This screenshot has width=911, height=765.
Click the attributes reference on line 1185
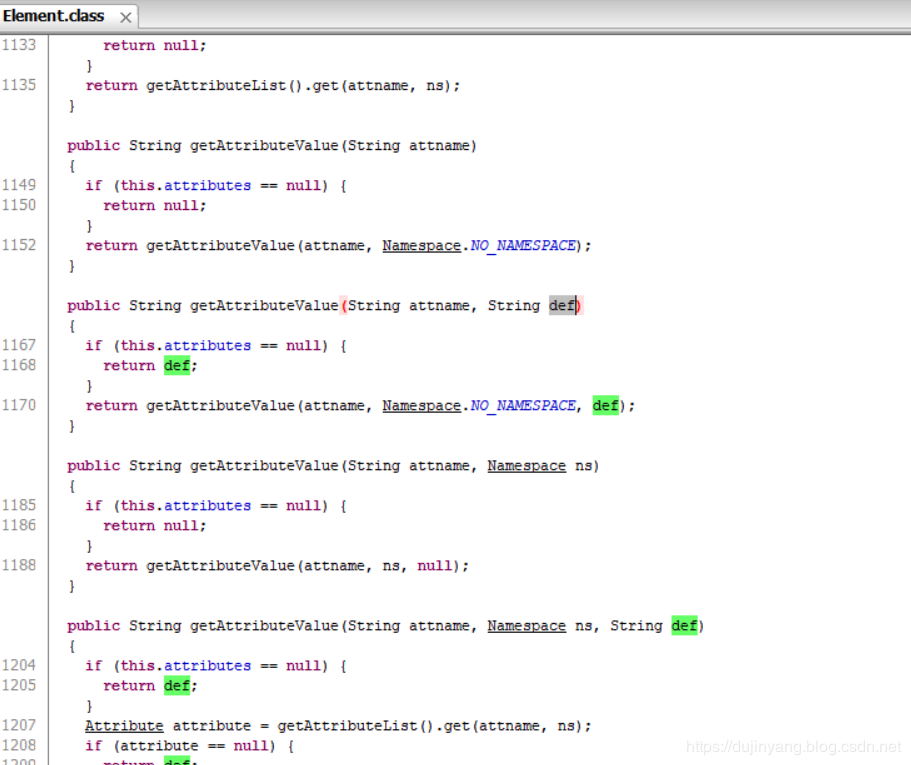[x=207, y=505]
